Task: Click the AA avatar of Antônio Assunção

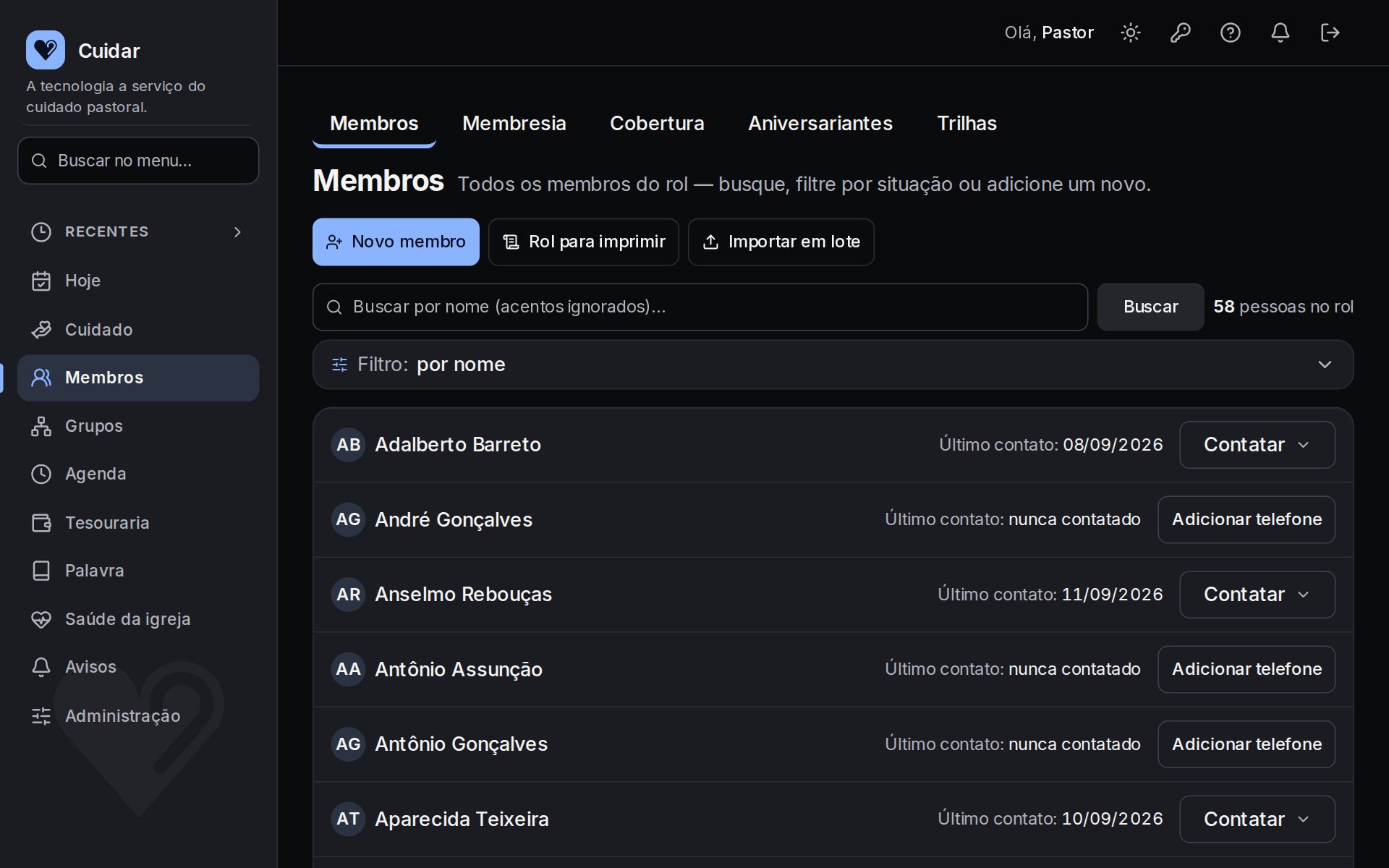Action: (x=348, y=669)
